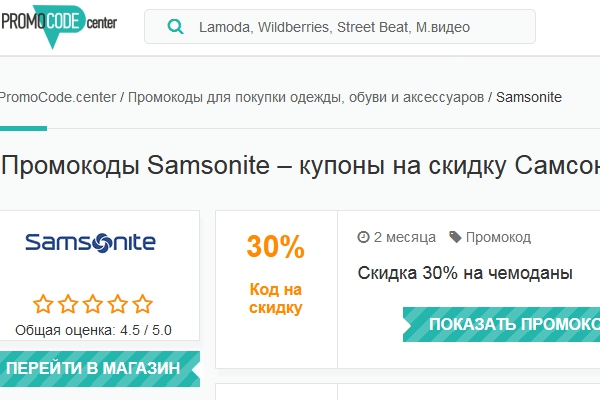The image size is (600, 400).
Task: Rate Samsonite two stars
Action: click(67, 304)
